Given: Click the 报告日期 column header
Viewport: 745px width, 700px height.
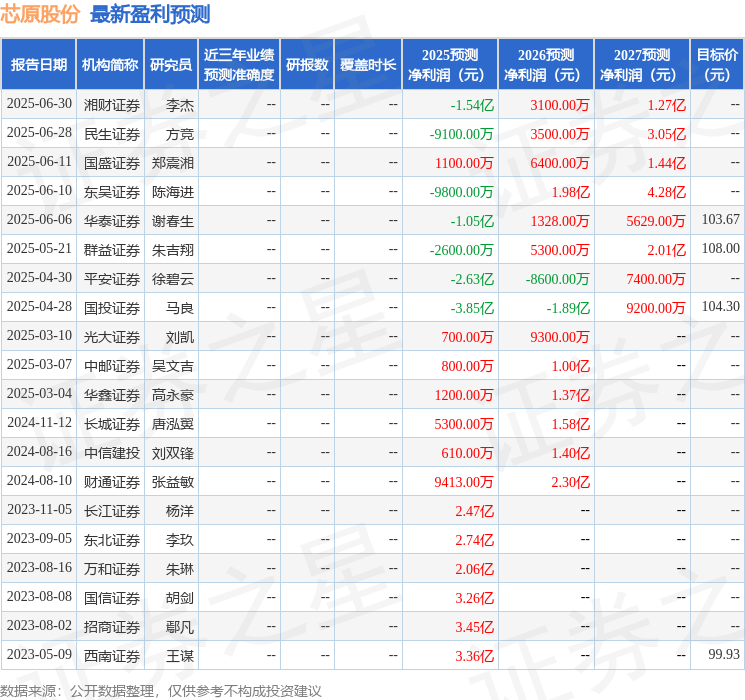Looking at the screenshot, I should click(38, 64).
